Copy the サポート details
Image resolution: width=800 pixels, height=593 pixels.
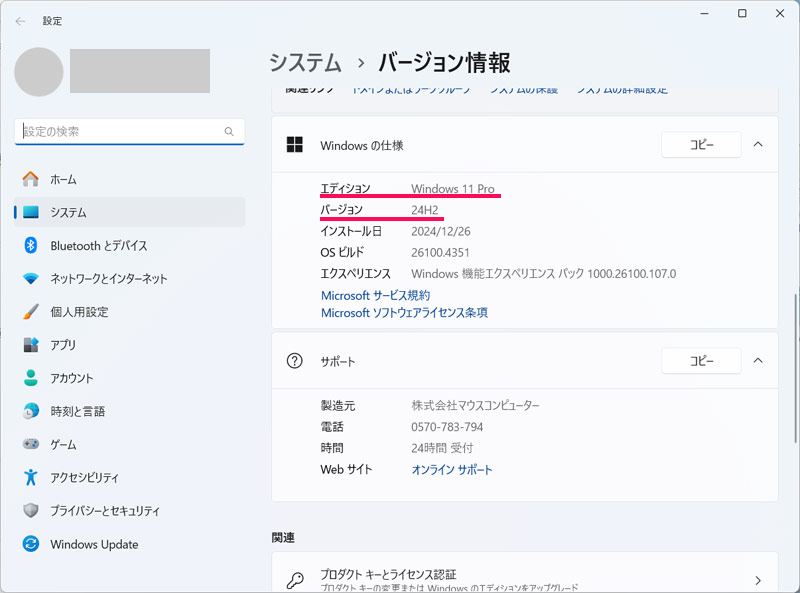[701, 361]
